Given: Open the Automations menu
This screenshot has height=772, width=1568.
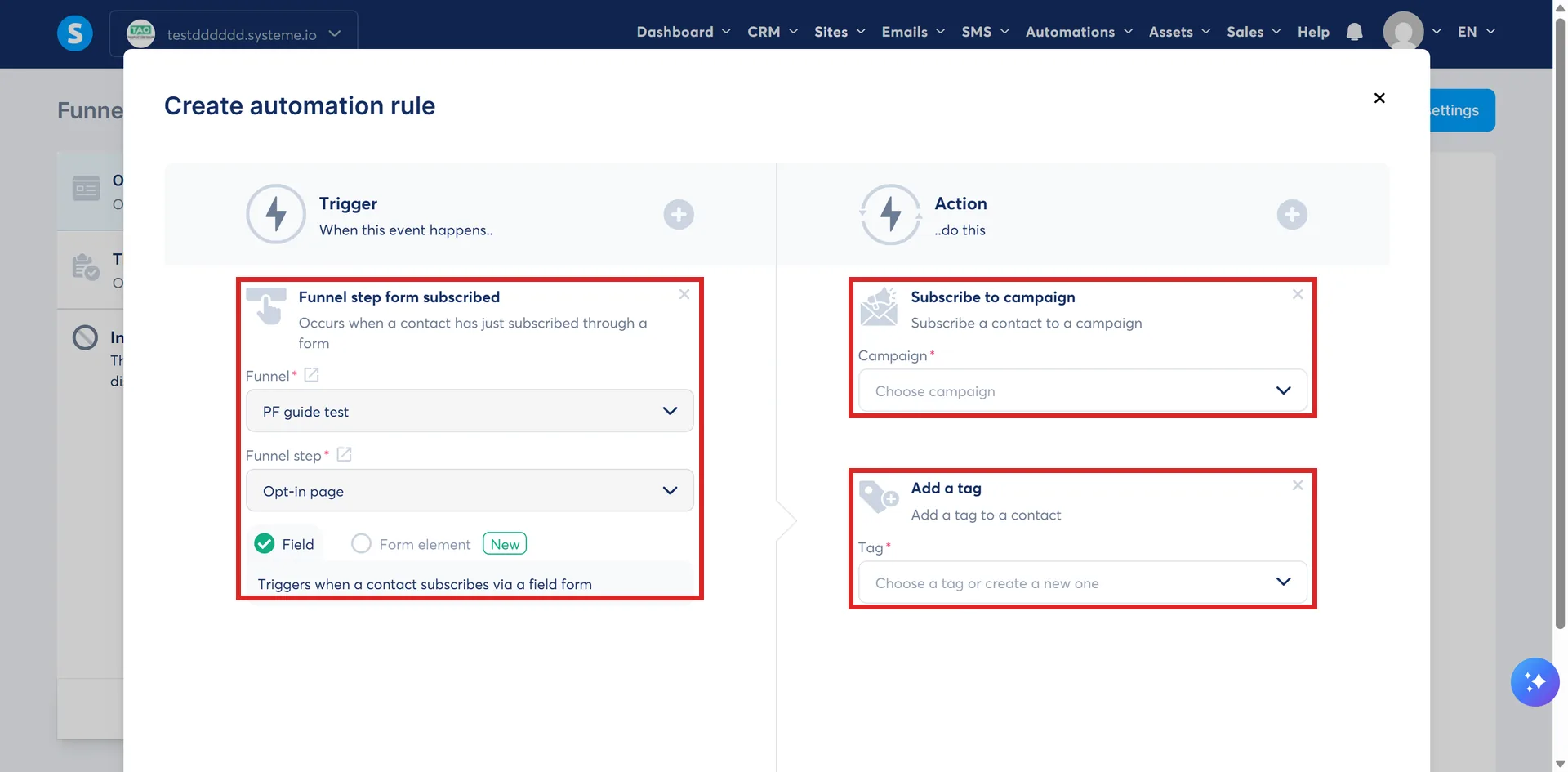Looking at the screenshot, I should tap(1079, 32).
